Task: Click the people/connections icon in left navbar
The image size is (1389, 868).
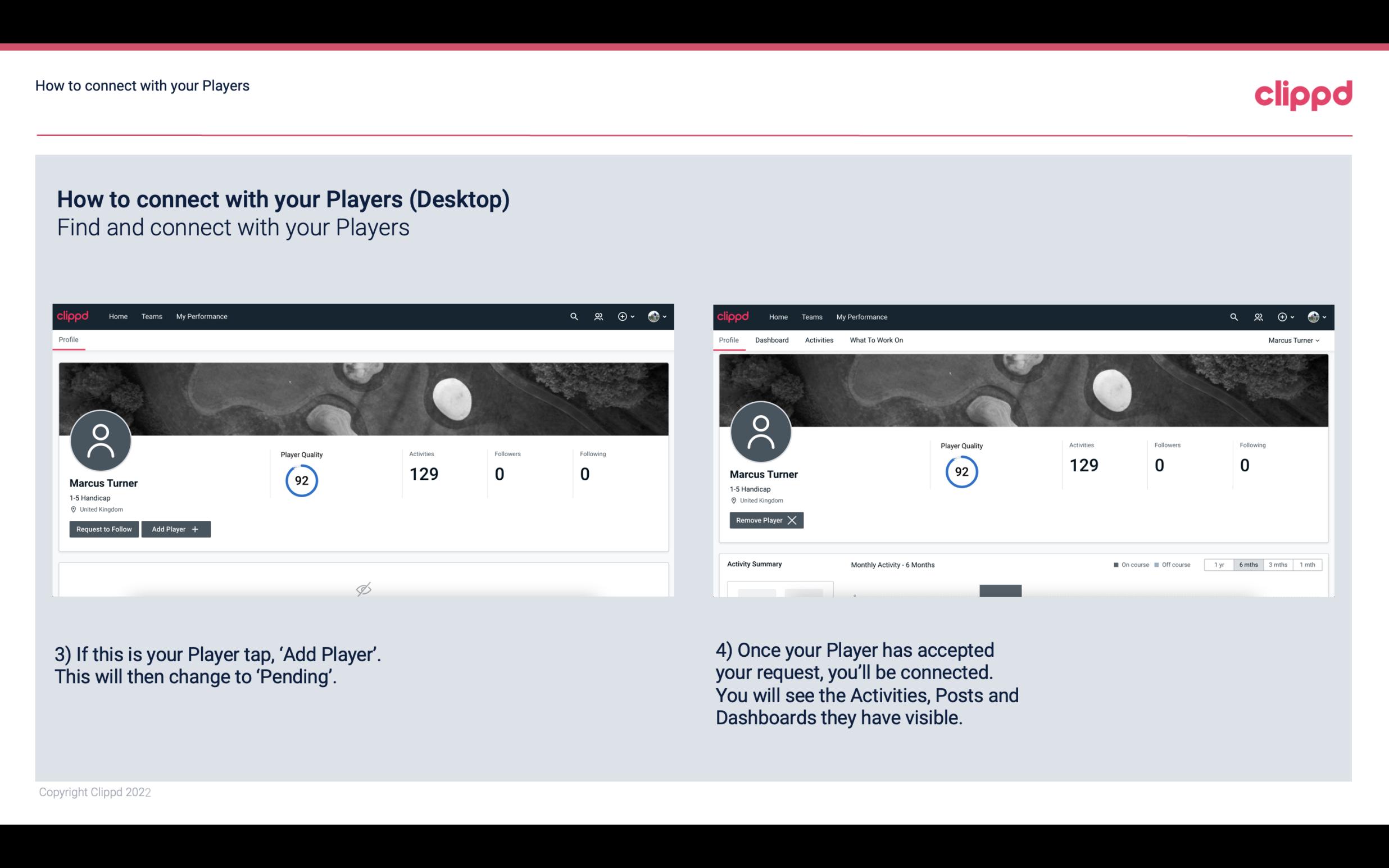Action: pyautogui.click(x=597, y=316)
